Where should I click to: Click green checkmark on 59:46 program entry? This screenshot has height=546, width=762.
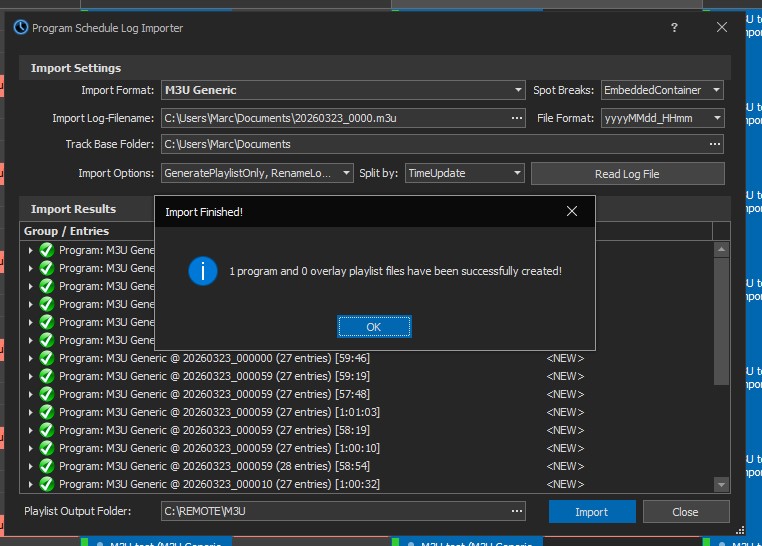(46, 358)
